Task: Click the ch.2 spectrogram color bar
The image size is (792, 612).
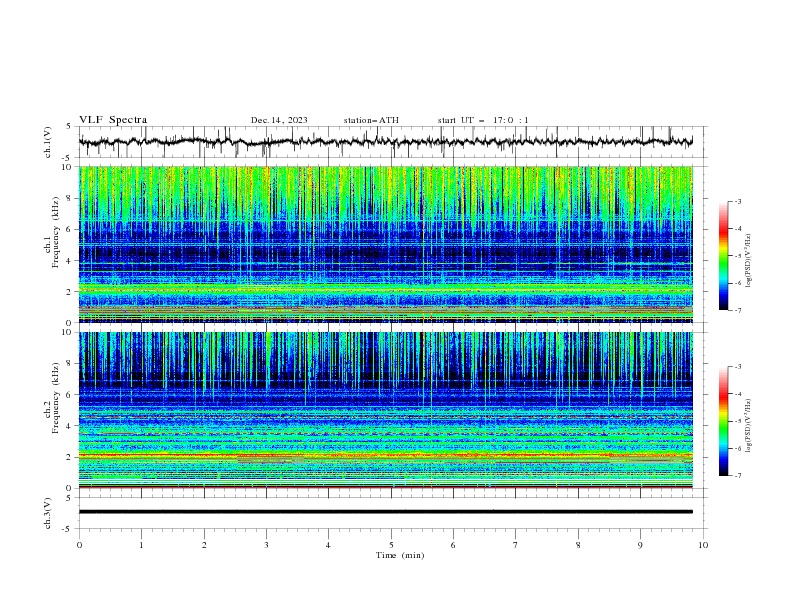Action: [723, 421]
